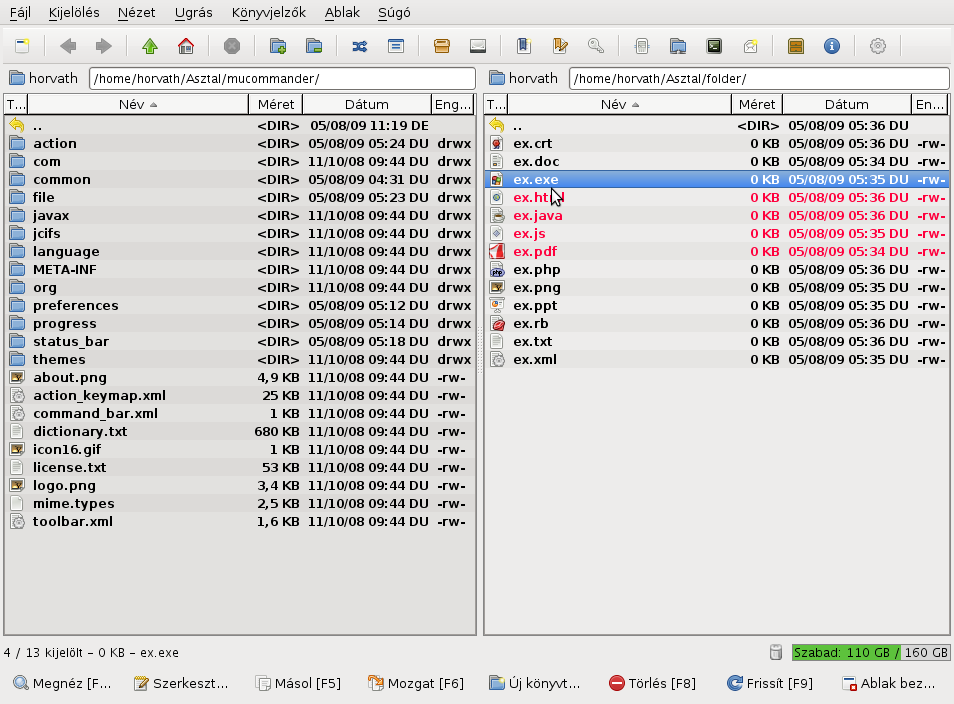Set the same folder in both panels

(396, 46)
